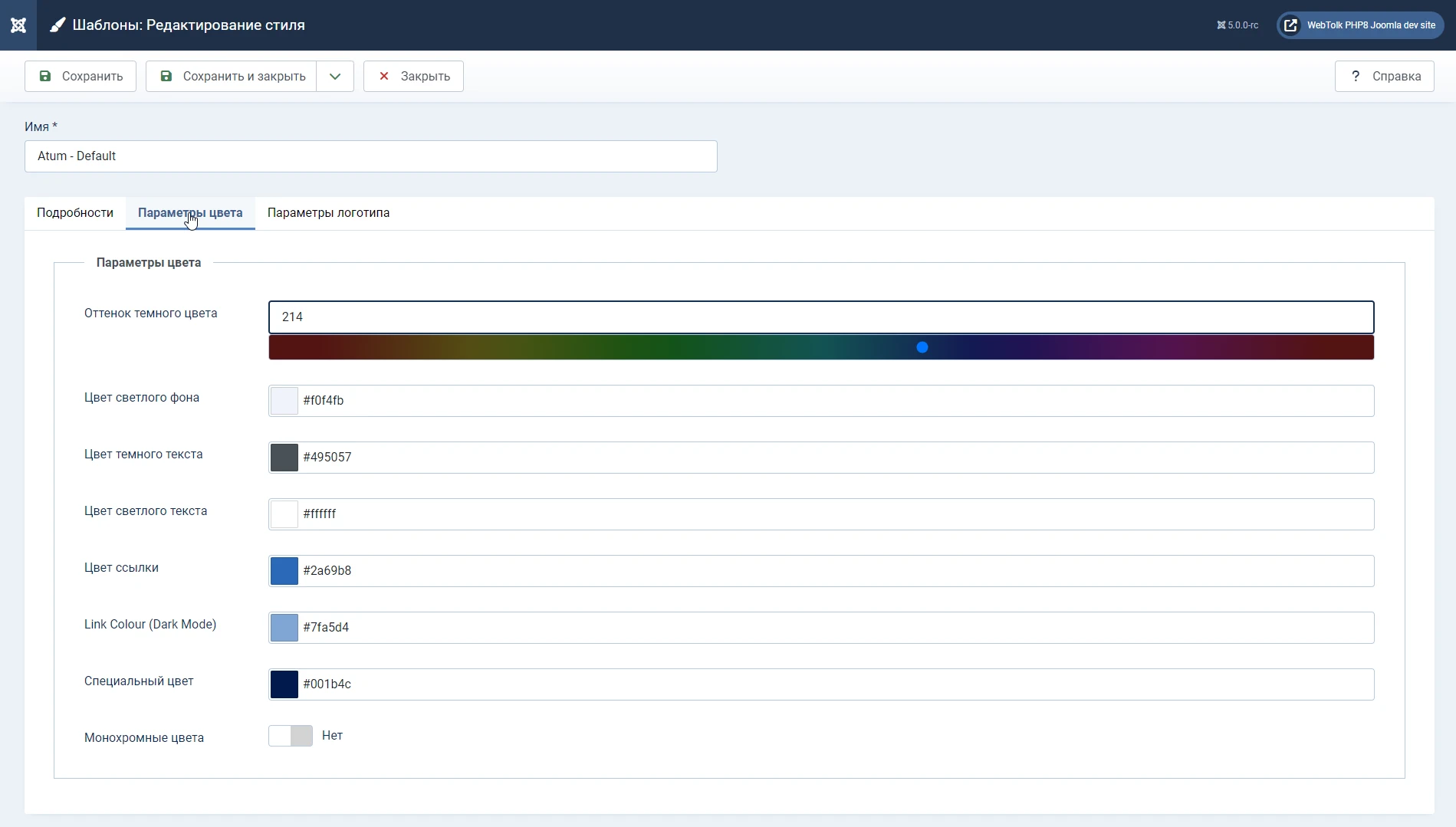Click the Цвет ссылки color swatch
This screenshot has height=827, width=1456.
284,570
